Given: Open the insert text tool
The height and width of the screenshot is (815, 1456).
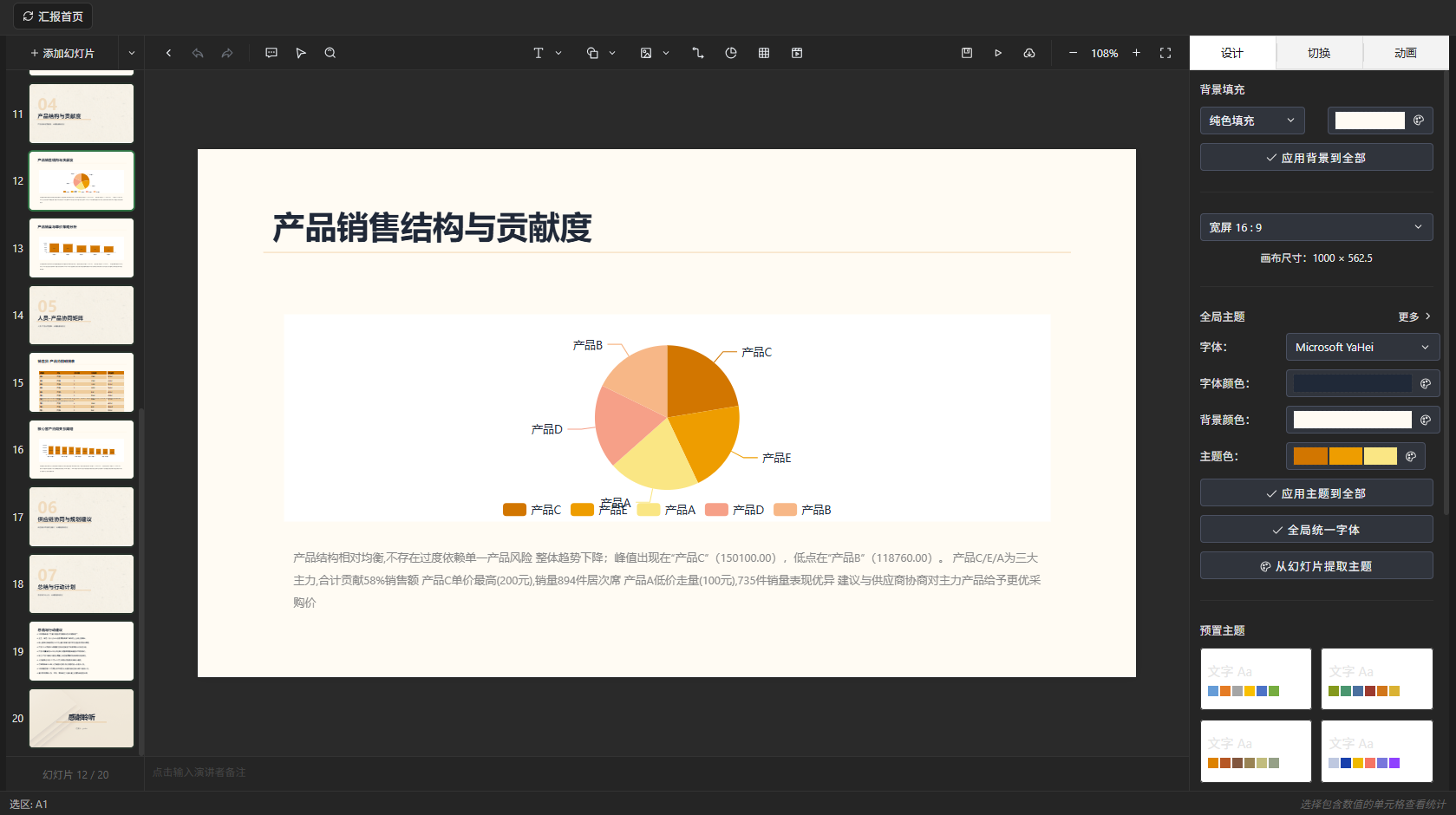Looking at the screenshot, I should (x=539, y=53).
